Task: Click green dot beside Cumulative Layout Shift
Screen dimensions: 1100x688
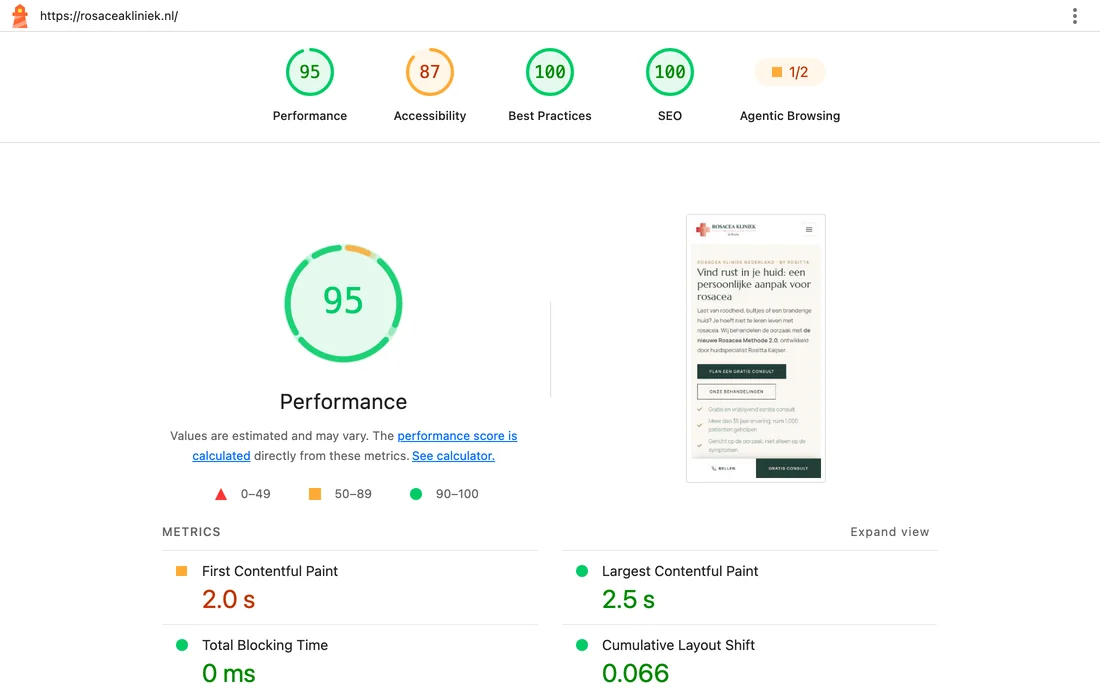Action: pos(582,645)
